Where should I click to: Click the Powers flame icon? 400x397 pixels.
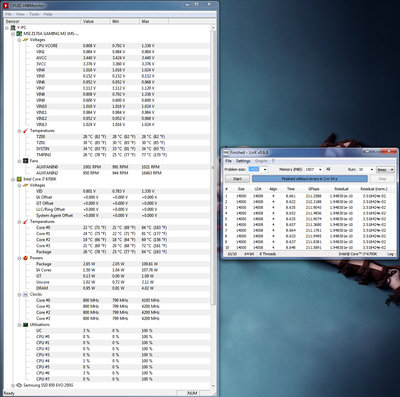tap(25, 258)
